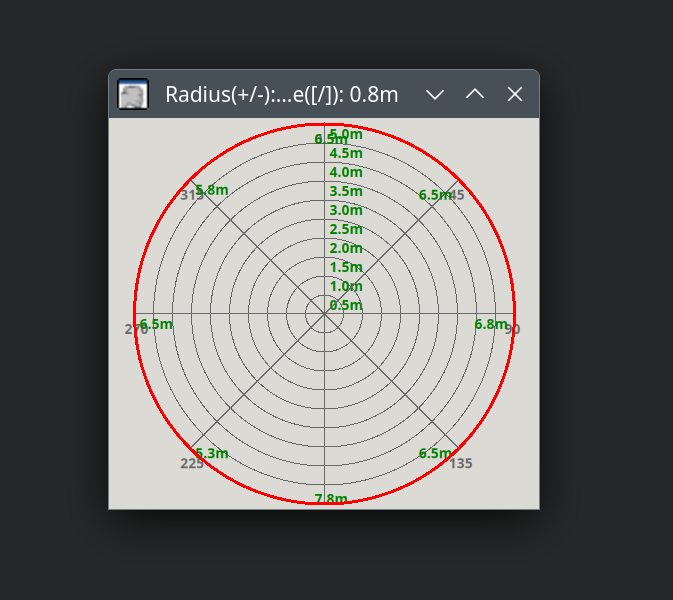Click the application icon in the title bar
Viewport: 673px width, 600px height.
pos(133,94)
